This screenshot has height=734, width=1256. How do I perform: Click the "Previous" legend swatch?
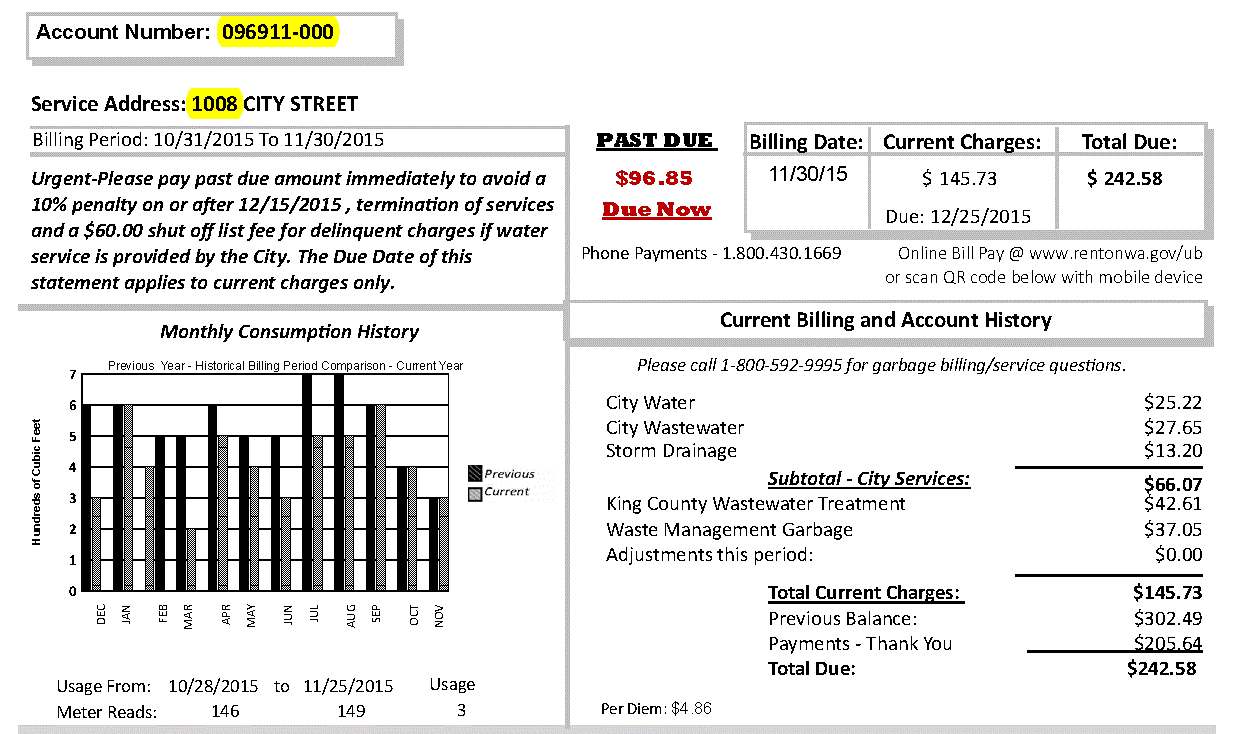[475, 474]
